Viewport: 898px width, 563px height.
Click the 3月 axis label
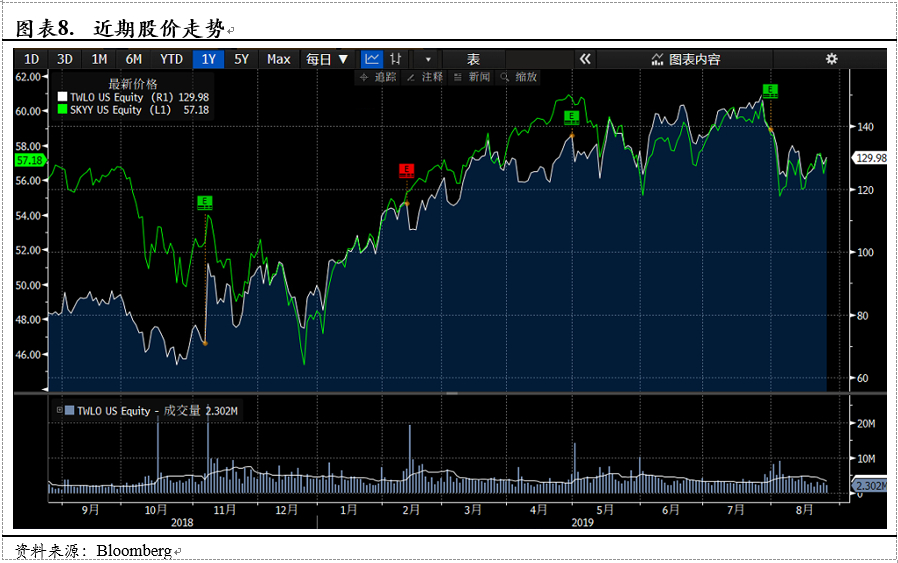tap(472, 509)
